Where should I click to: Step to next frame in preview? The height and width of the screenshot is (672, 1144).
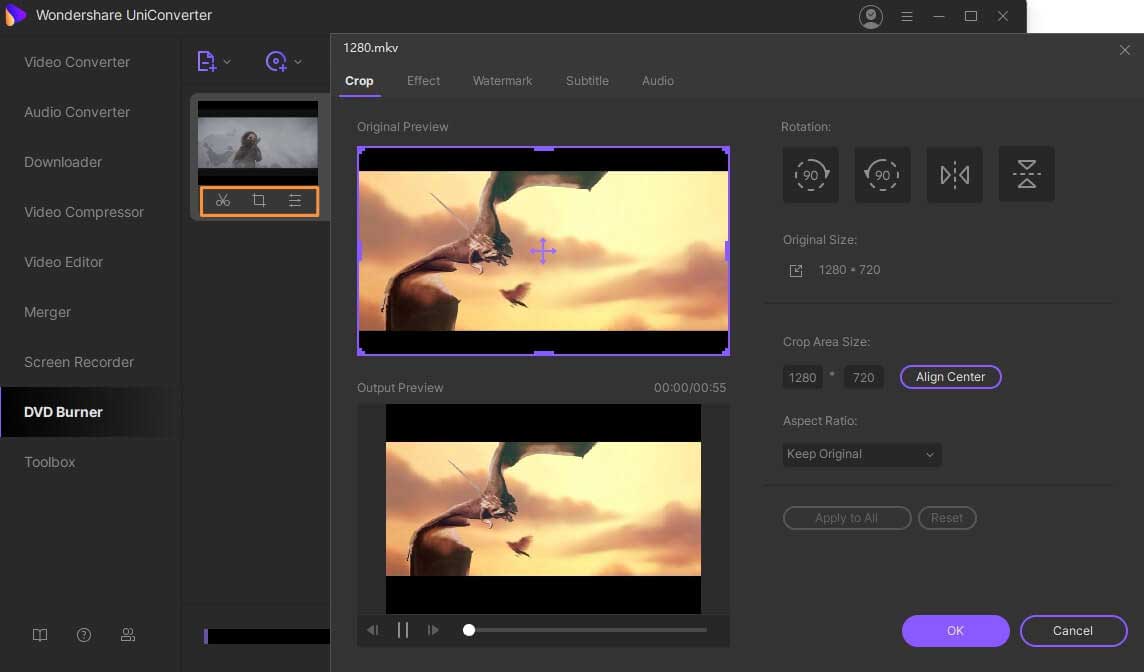click(433, 630)
